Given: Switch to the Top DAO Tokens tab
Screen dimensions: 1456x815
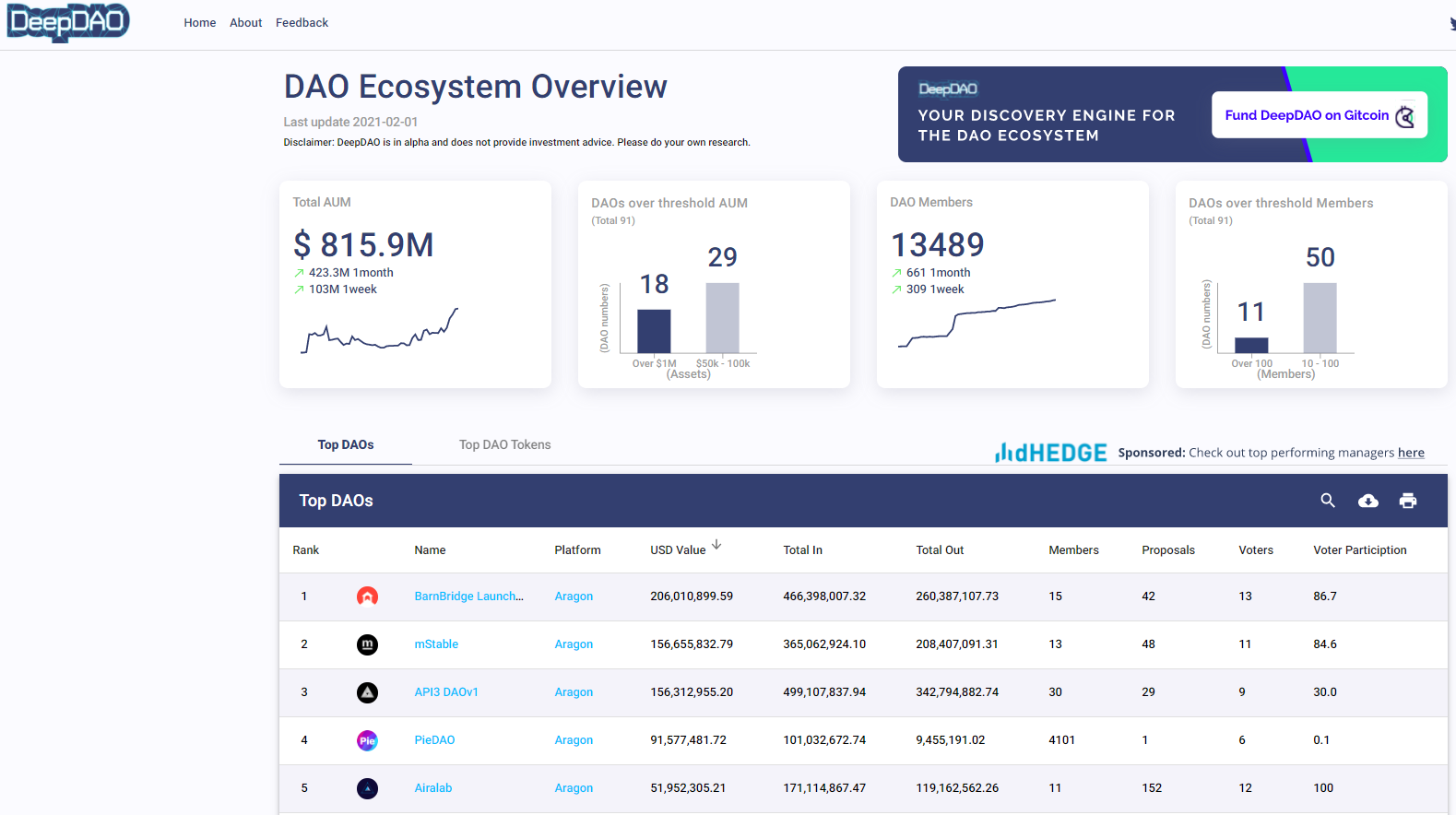Looking at the screenshot, I should pyautogui.click(x=505, y=444).
